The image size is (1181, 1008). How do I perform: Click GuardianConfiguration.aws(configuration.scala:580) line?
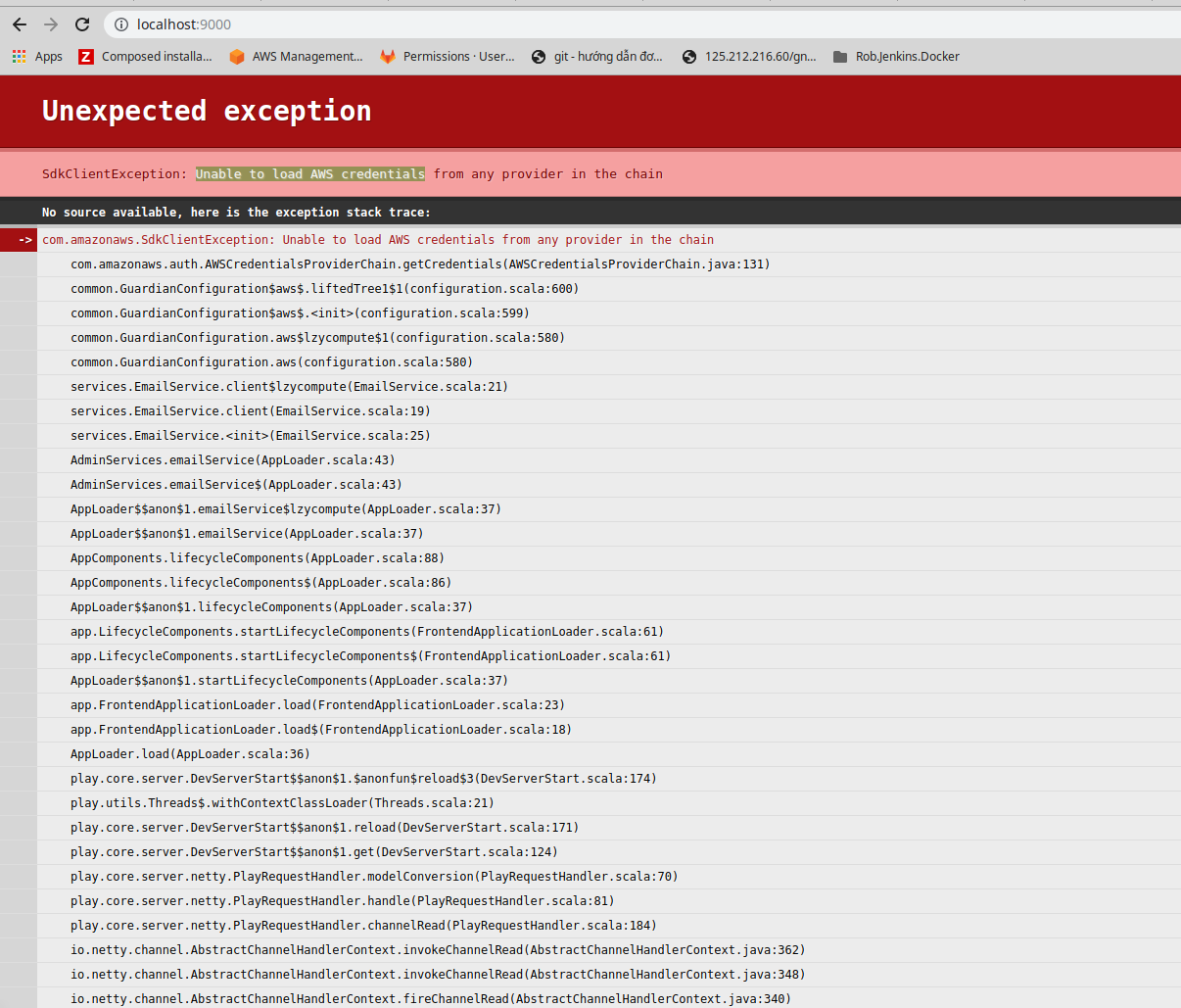coord(271,362)
